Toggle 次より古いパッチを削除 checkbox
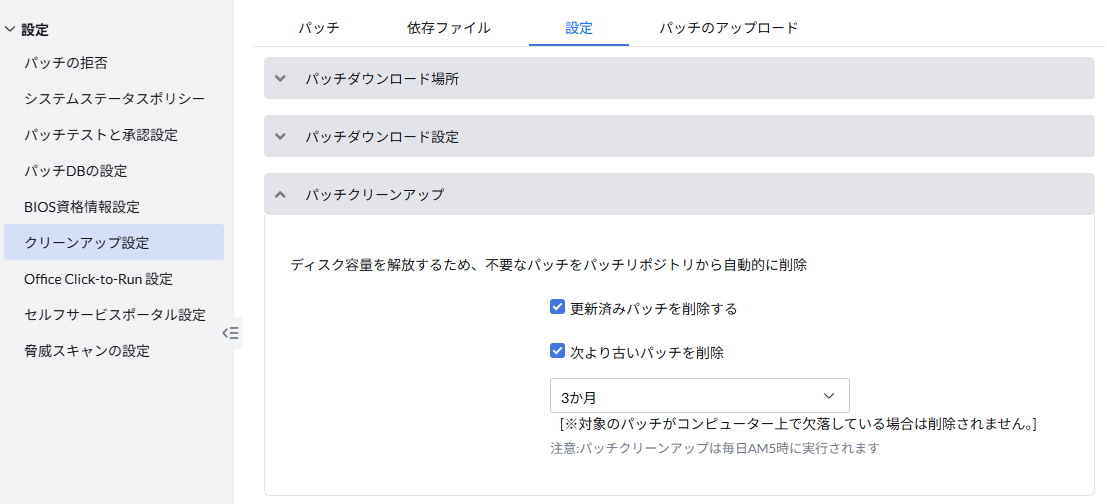The height and width of the screenshot is (504, 1107). tap(558, 352)
